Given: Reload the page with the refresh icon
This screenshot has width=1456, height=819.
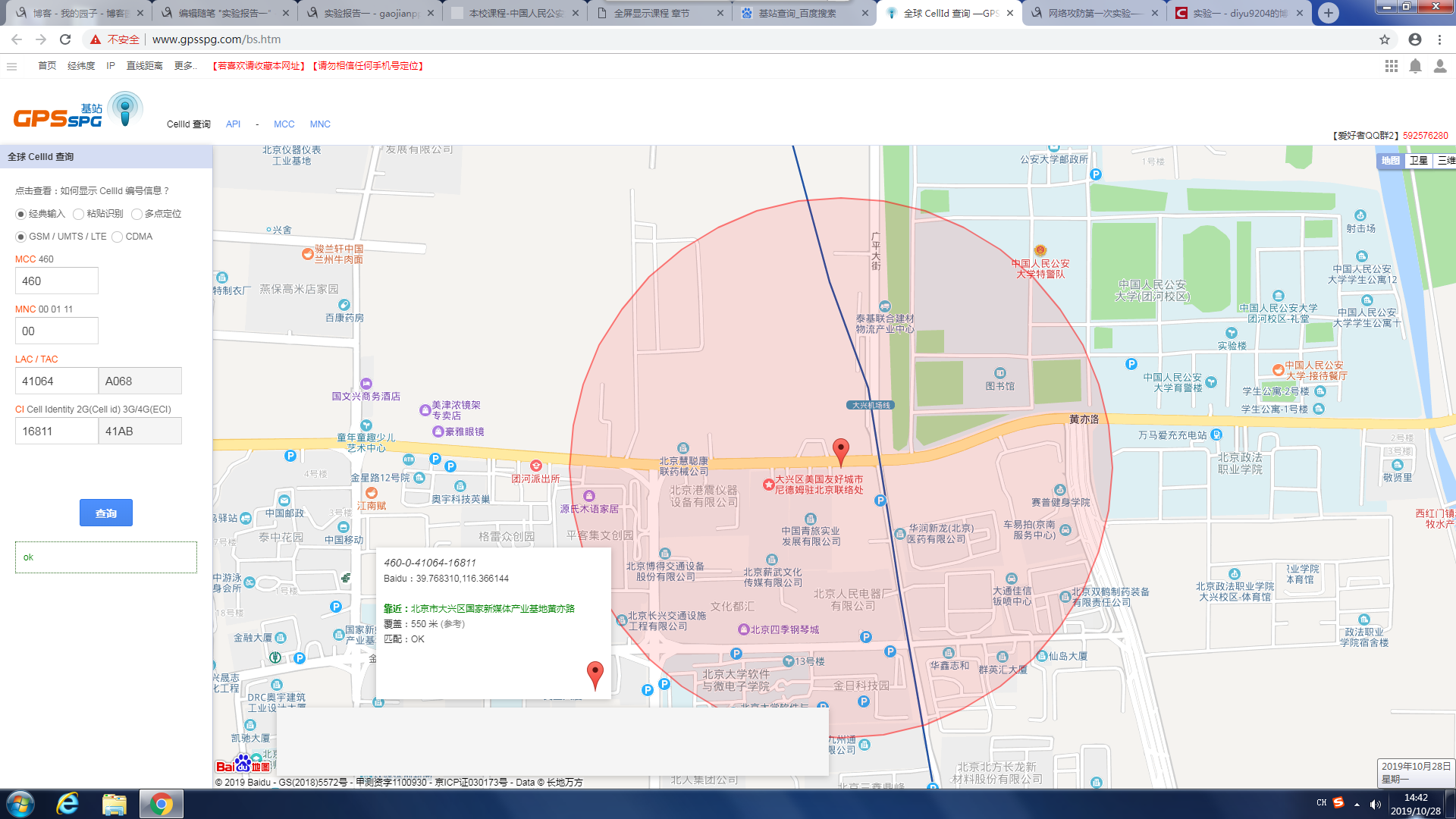Looking at the screenshot, I should (65, 39).
